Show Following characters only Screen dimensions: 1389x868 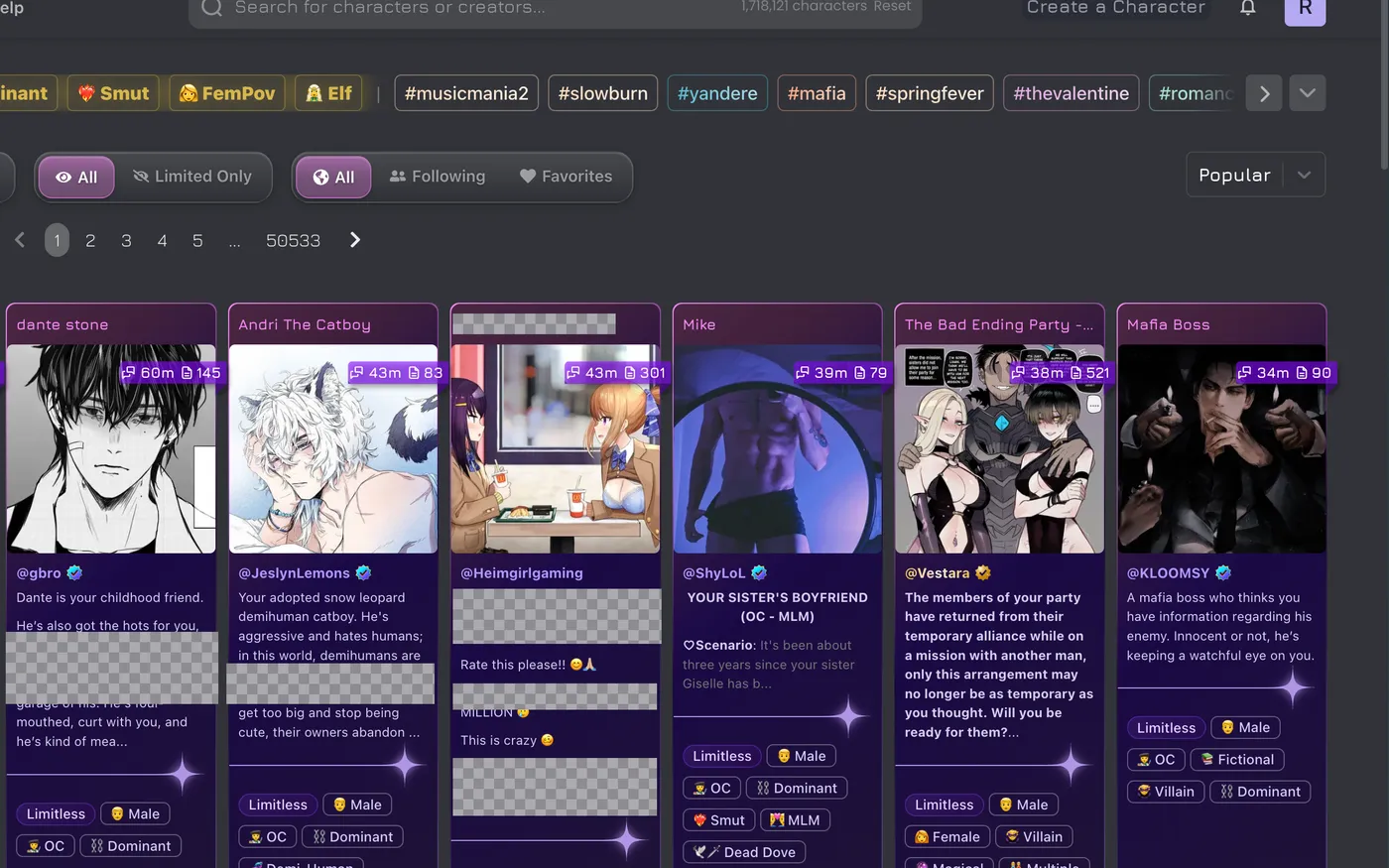pos(438,177)
